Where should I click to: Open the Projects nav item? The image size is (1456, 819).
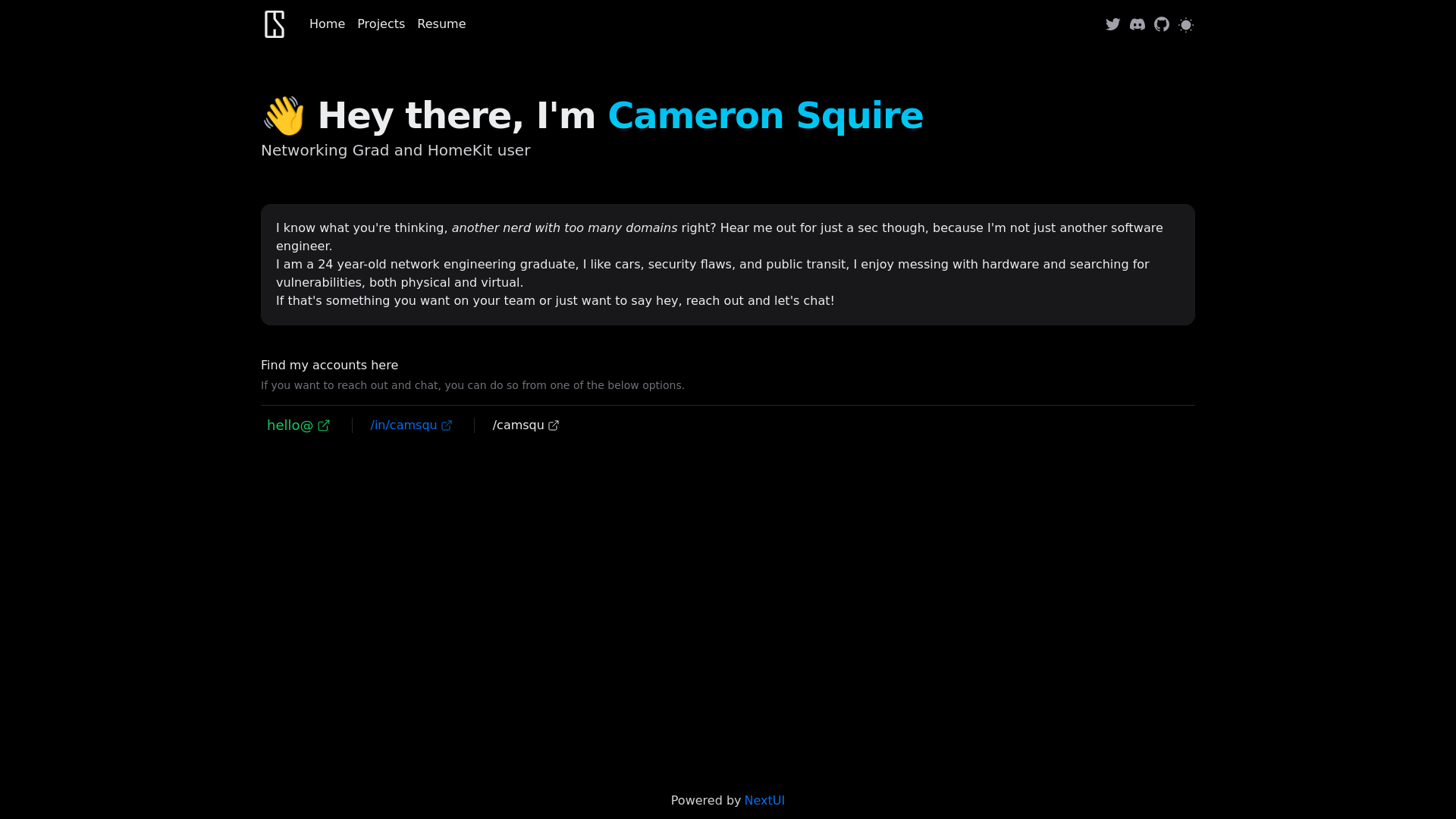coord(381,24)
